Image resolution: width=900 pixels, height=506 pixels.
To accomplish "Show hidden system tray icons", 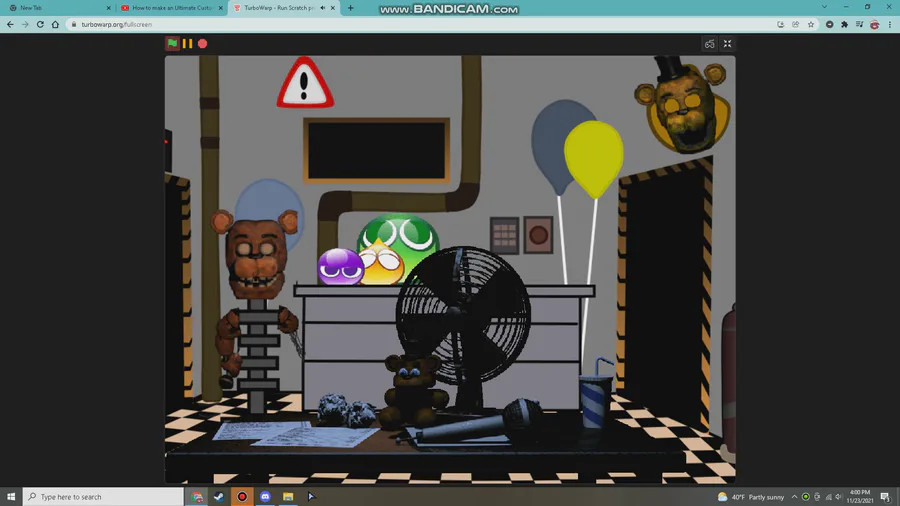I will [x=794, y=497].
